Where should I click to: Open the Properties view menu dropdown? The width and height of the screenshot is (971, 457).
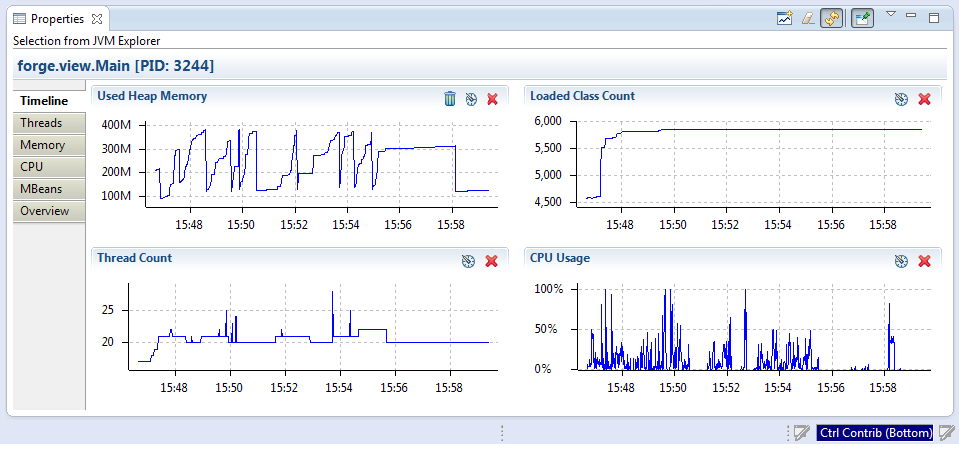[891, 15]
